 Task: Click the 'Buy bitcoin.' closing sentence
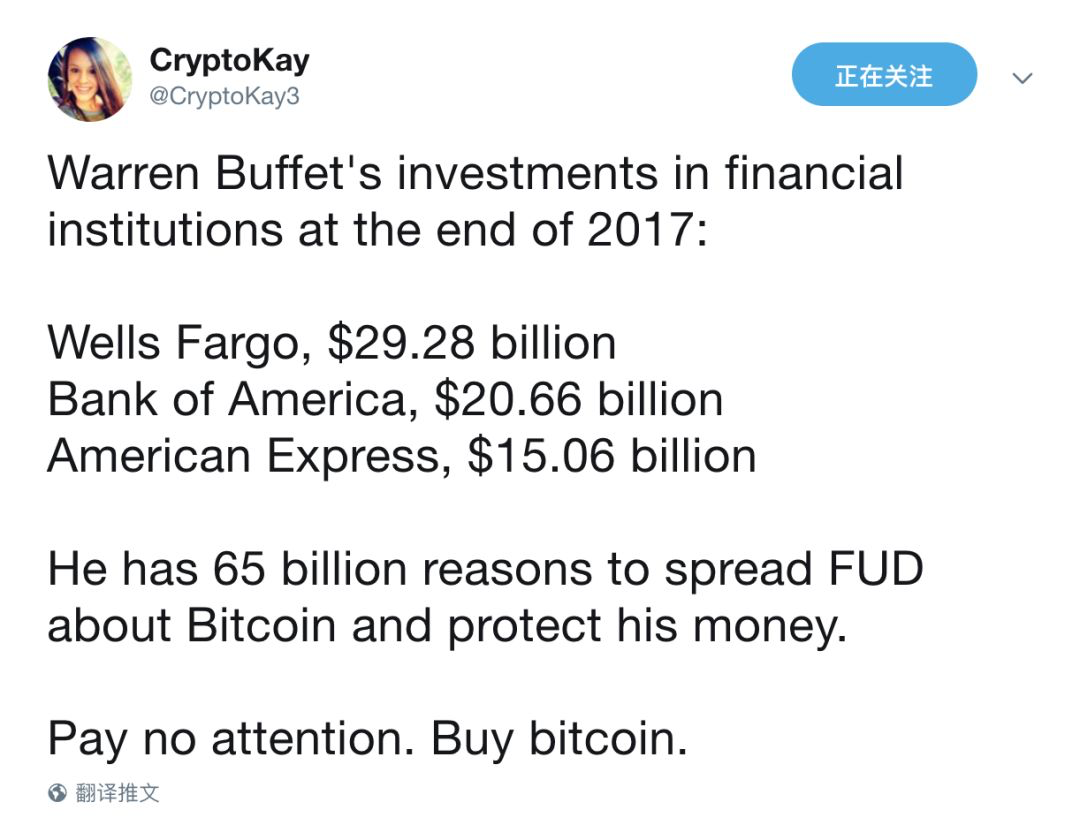[x=559, y=740]
